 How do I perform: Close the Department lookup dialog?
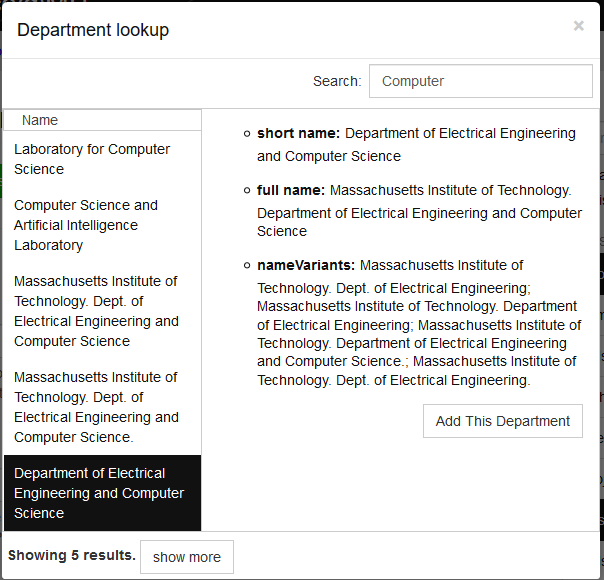[x=578, y=26]
